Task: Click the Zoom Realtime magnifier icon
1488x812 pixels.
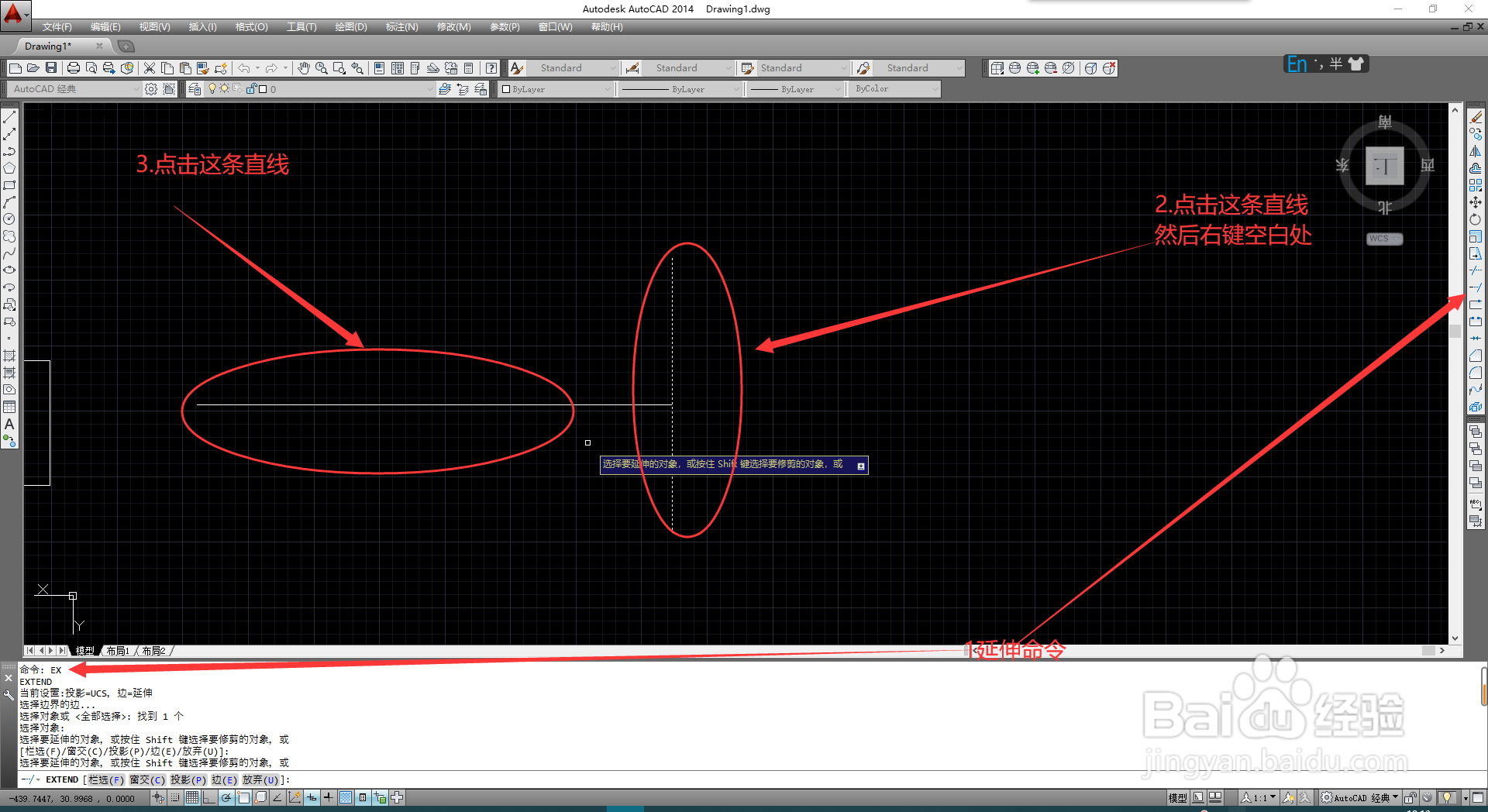Action: point(321,68)
